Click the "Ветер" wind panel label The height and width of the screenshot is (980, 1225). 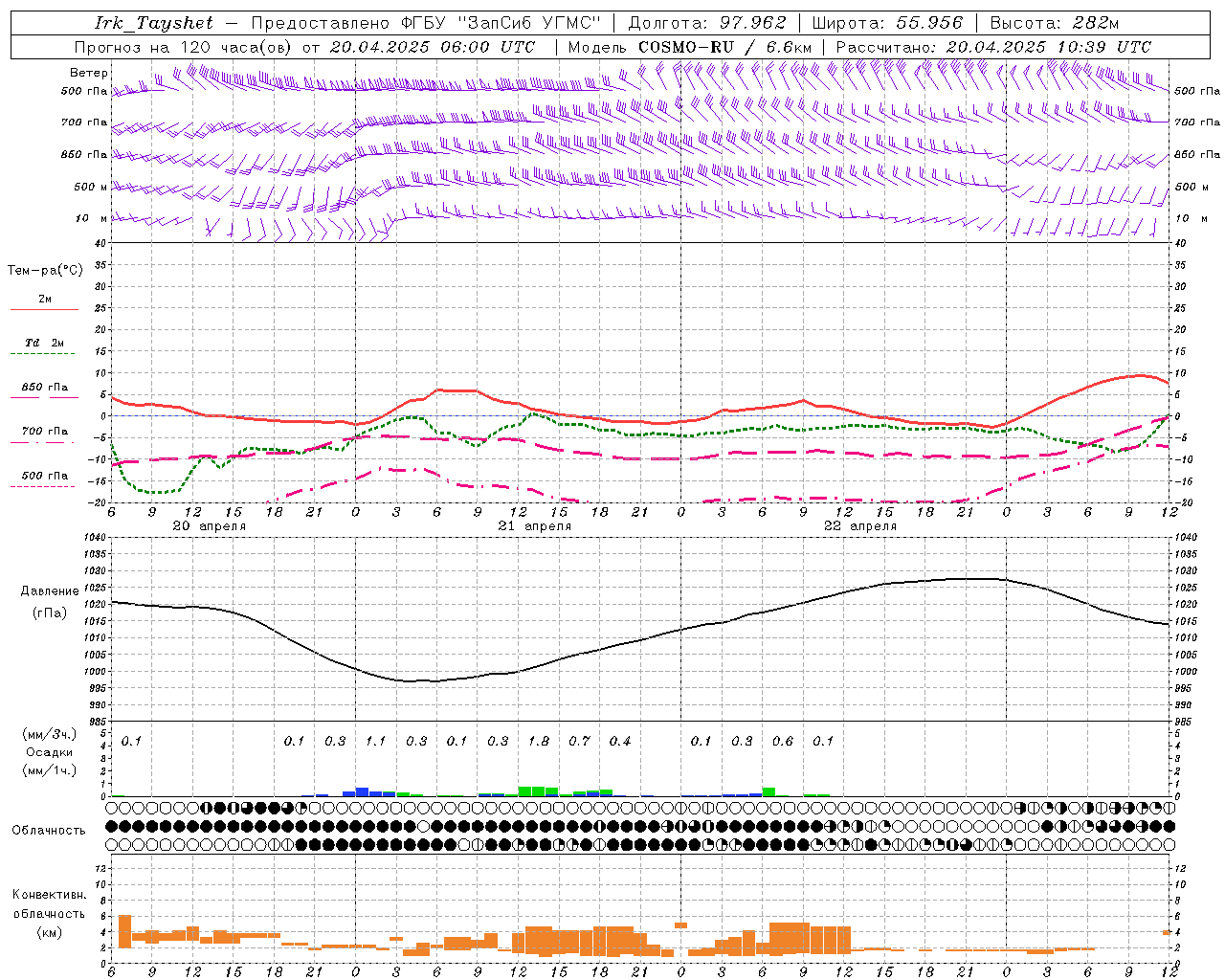(89, 73)
